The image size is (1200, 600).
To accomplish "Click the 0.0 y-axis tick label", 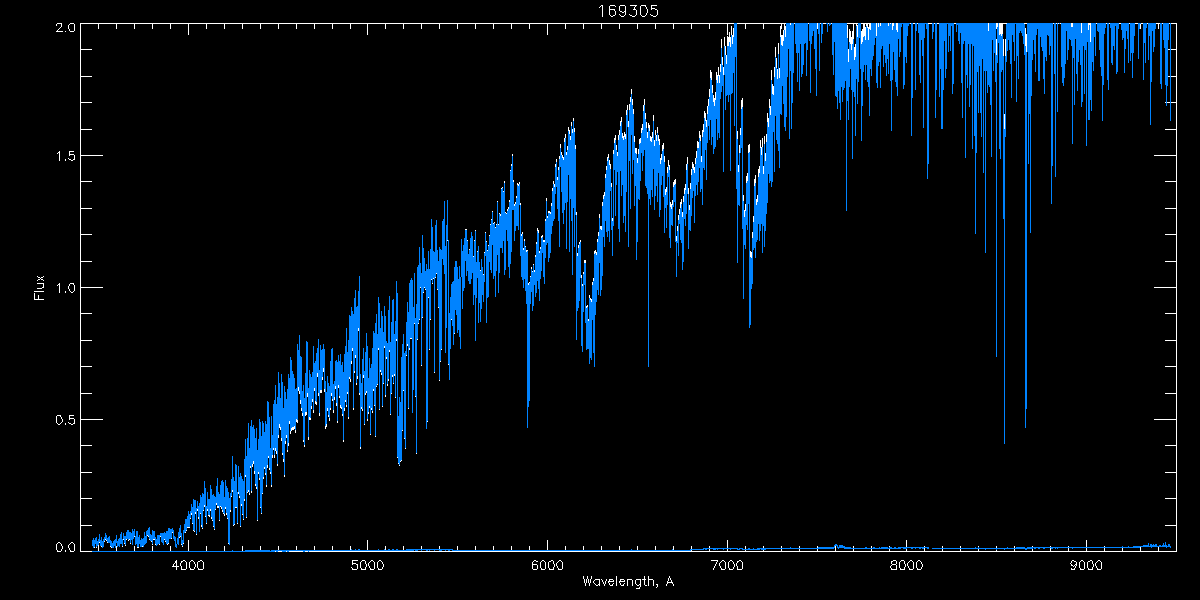I will (63, 546).
